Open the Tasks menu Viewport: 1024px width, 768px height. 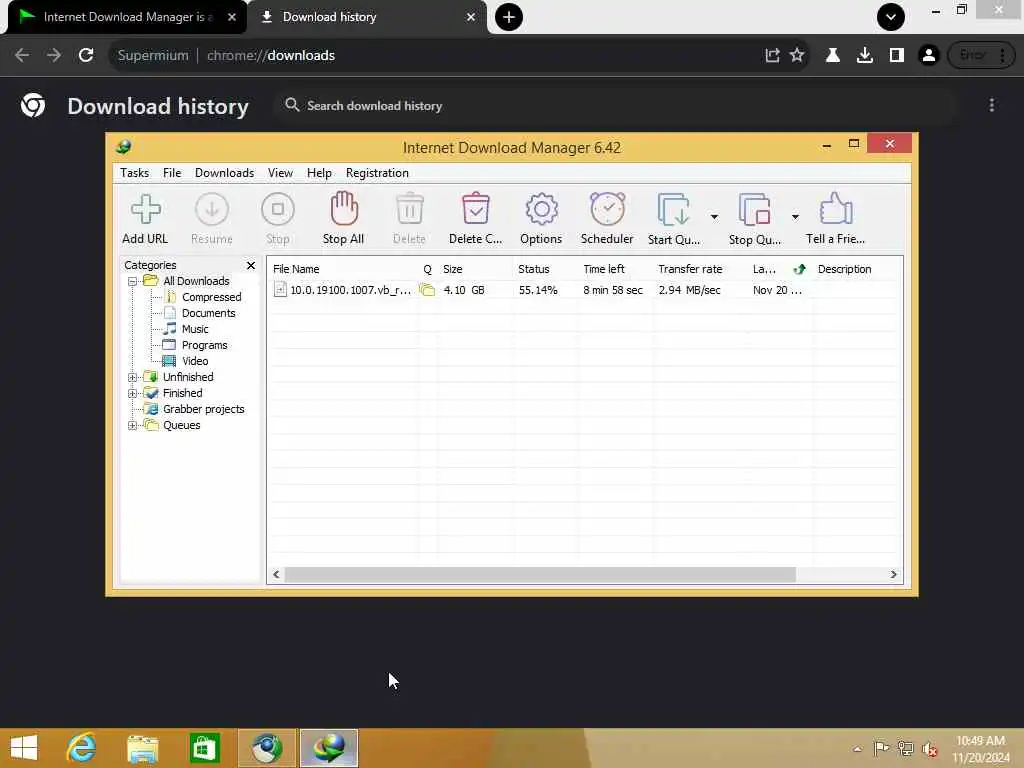[x=135, y=173]
